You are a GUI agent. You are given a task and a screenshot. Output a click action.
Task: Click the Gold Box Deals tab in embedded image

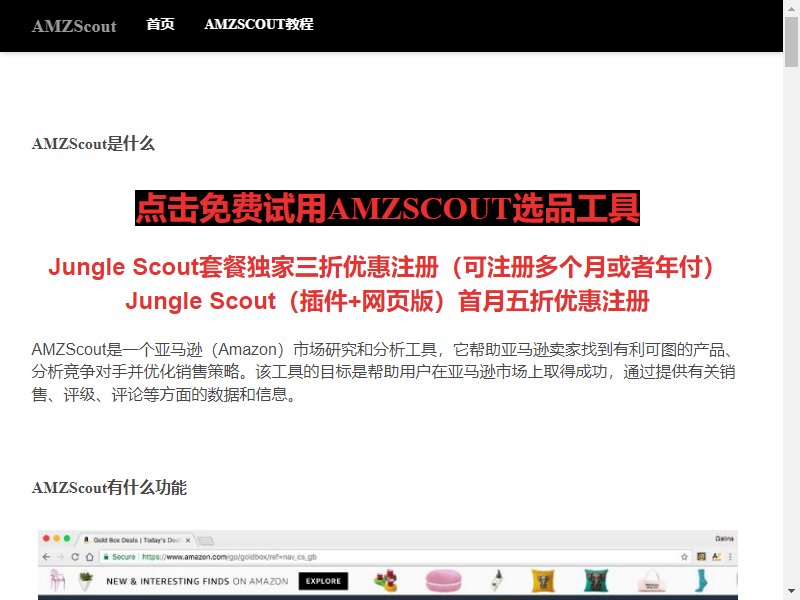[x=136, y=540]
